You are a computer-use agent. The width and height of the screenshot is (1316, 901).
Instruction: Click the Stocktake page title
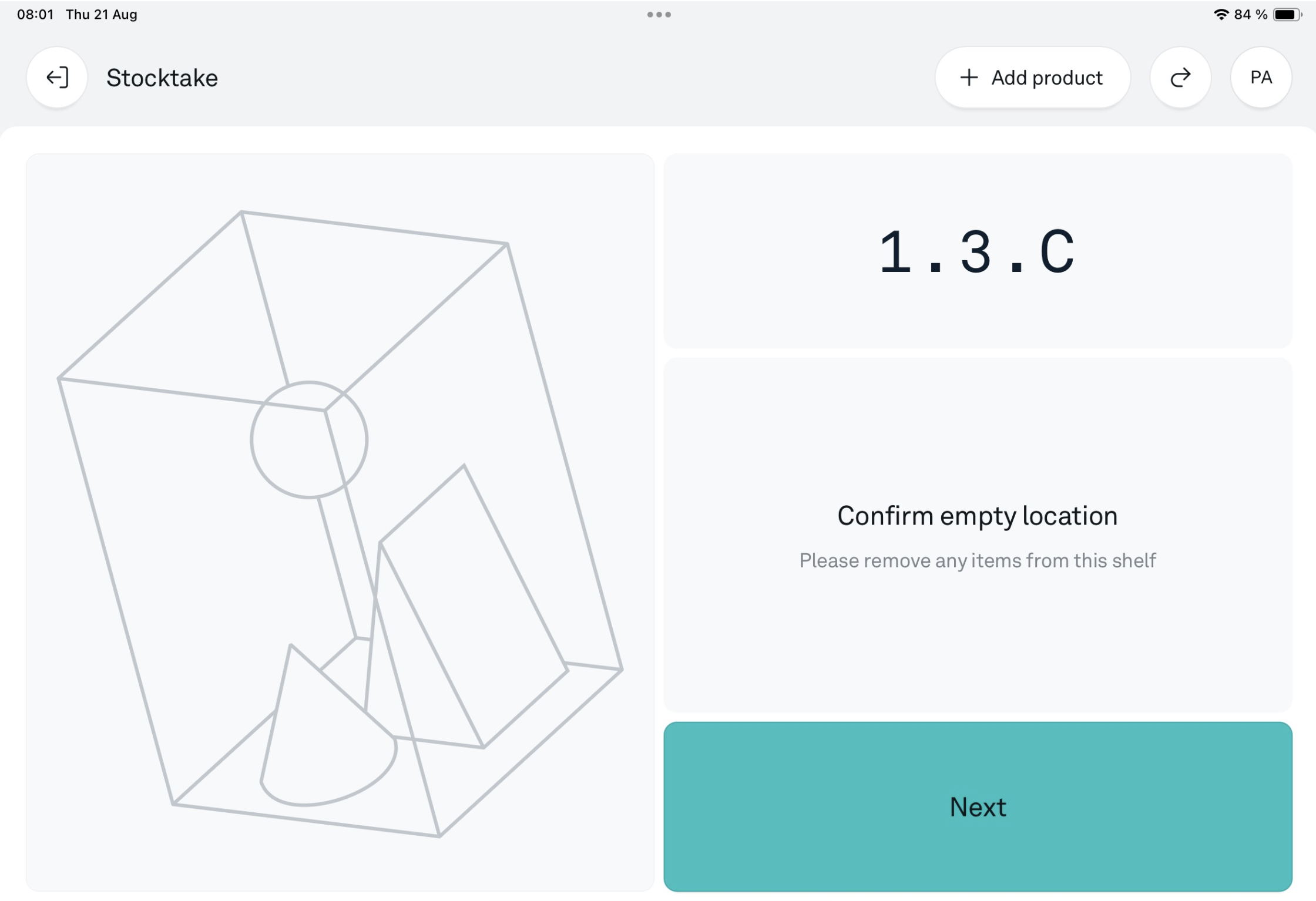click(x=162, y=78)
